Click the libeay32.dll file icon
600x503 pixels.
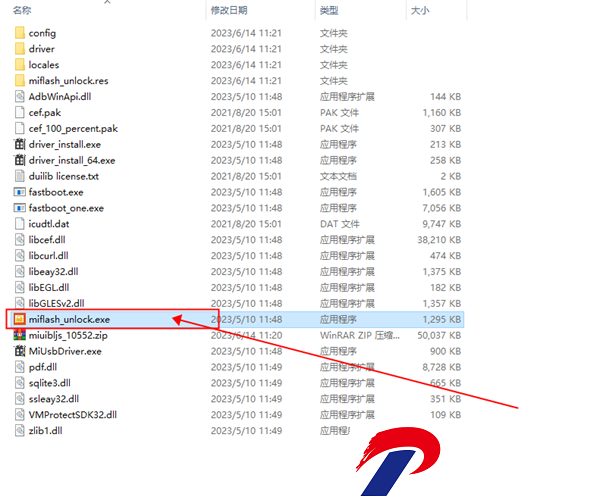point(20,272)
